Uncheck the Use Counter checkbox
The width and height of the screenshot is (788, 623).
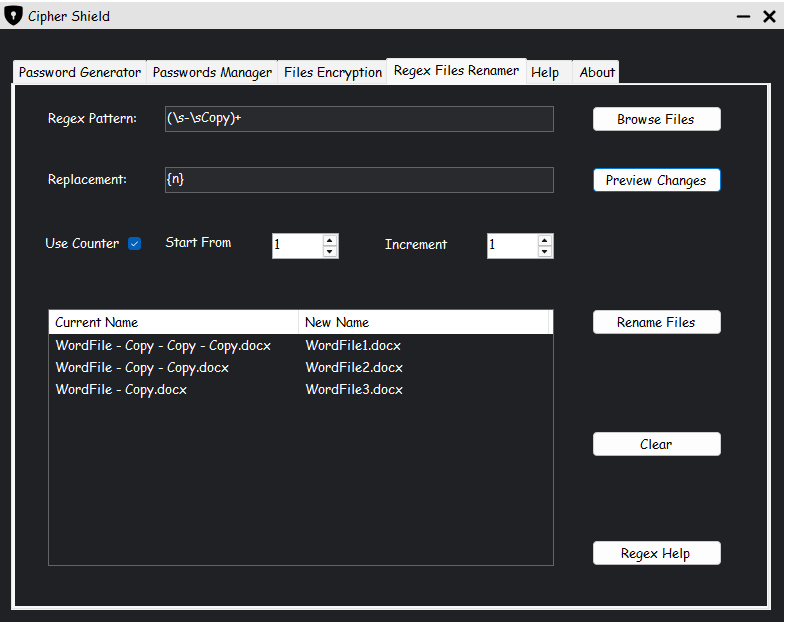pos(135,244)
